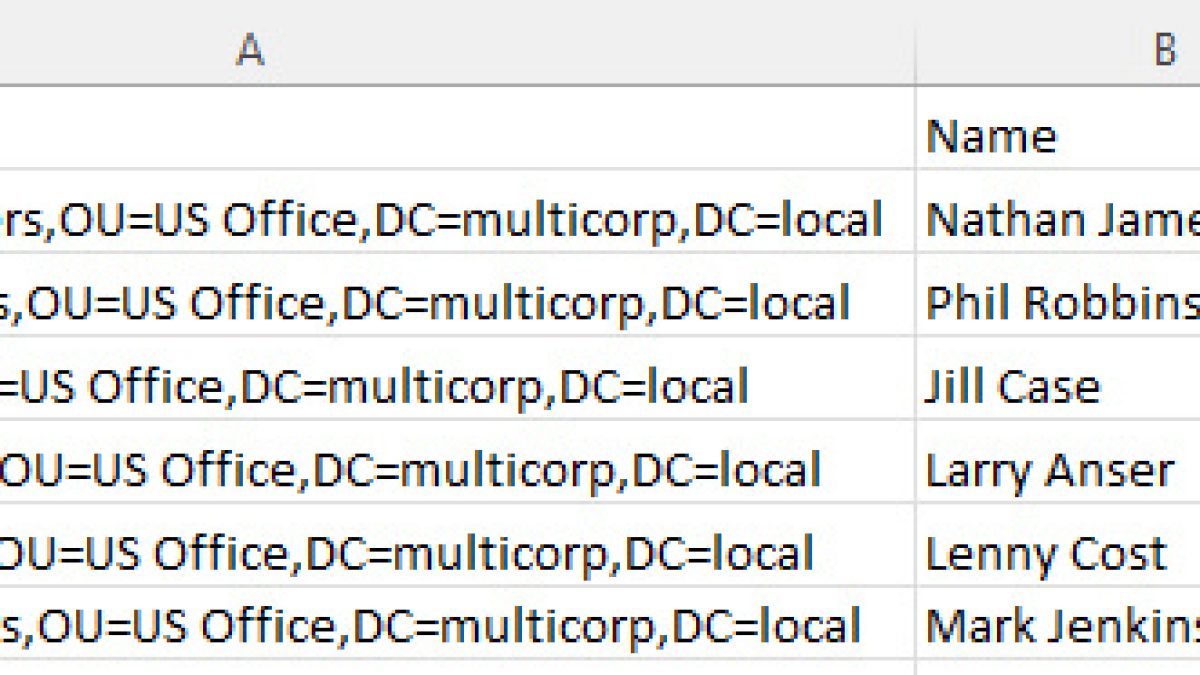Select the partial column B cell under Mark Jenkins
Screen dimensions: 1200x675
tap(1058, 667)
